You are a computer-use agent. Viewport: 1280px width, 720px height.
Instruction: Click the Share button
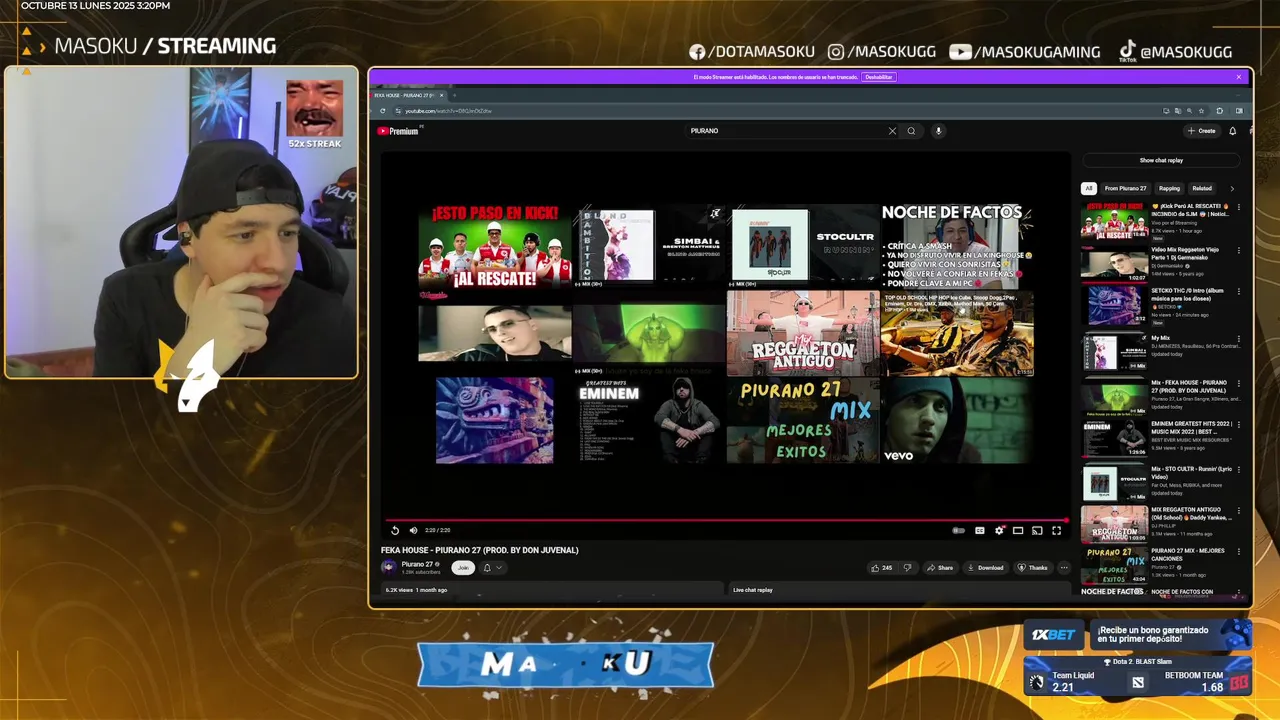click(939, 568)
